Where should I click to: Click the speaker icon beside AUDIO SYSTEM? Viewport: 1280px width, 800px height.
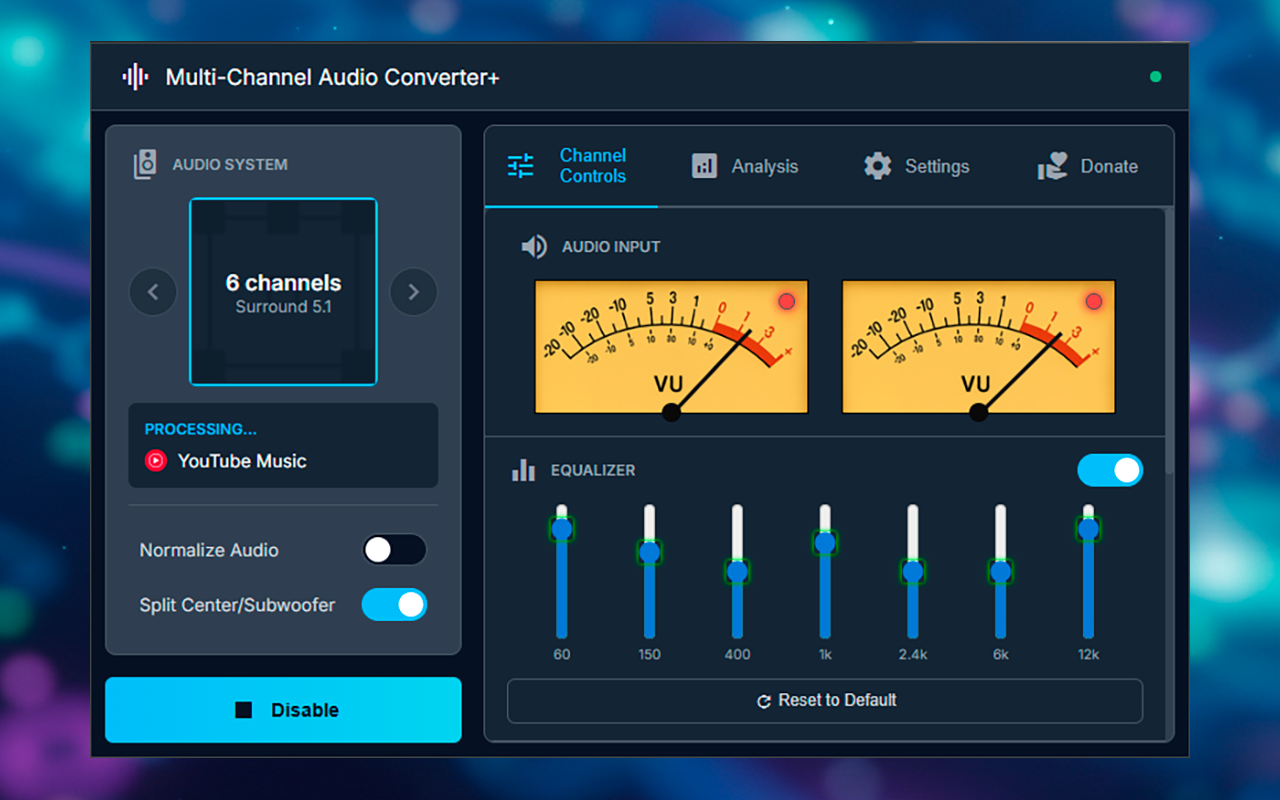[x=144, y=164]
